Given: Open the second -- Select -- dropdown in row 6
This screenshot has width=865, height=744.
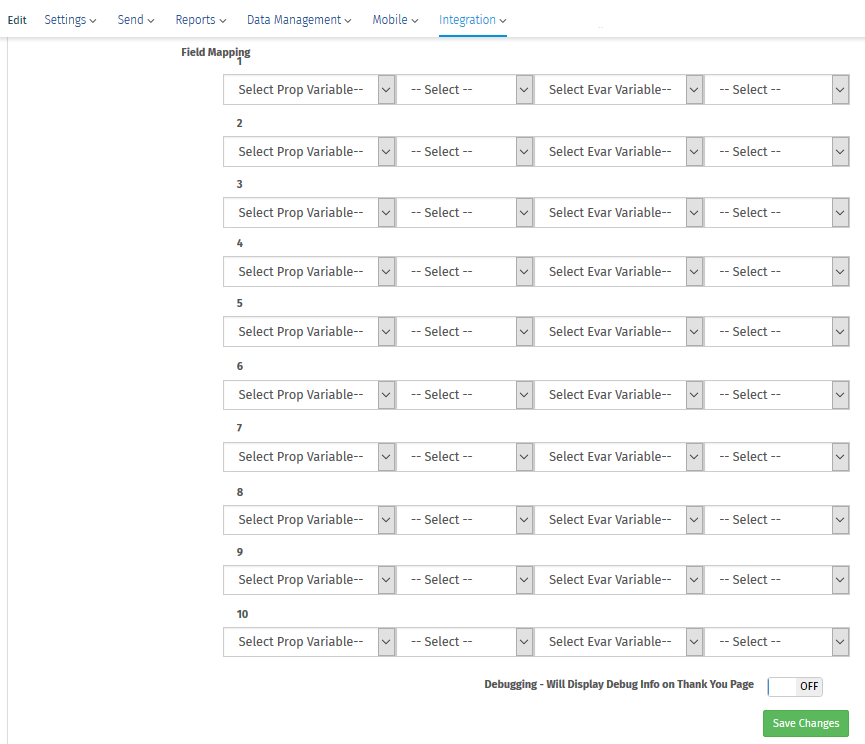Looking at the screenshot, I should pos(466,394).
